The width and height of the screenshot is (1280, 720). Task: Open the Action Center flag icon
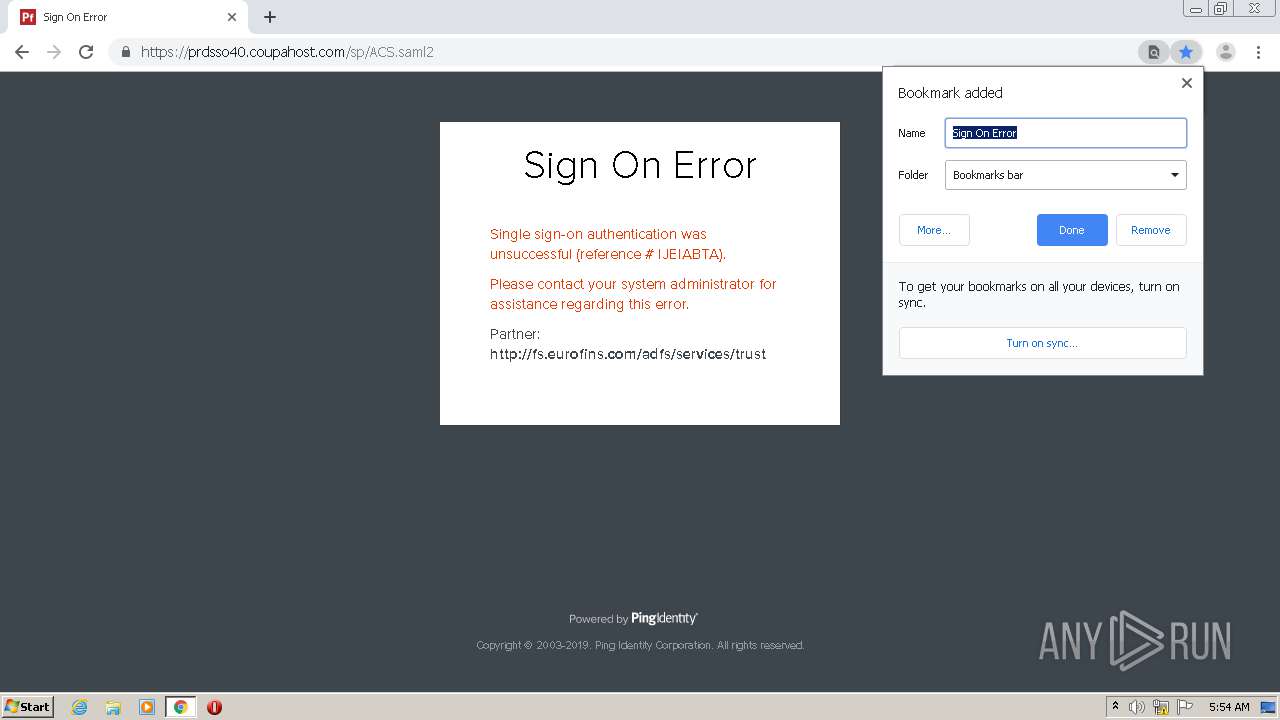(x=1185, y=707)
